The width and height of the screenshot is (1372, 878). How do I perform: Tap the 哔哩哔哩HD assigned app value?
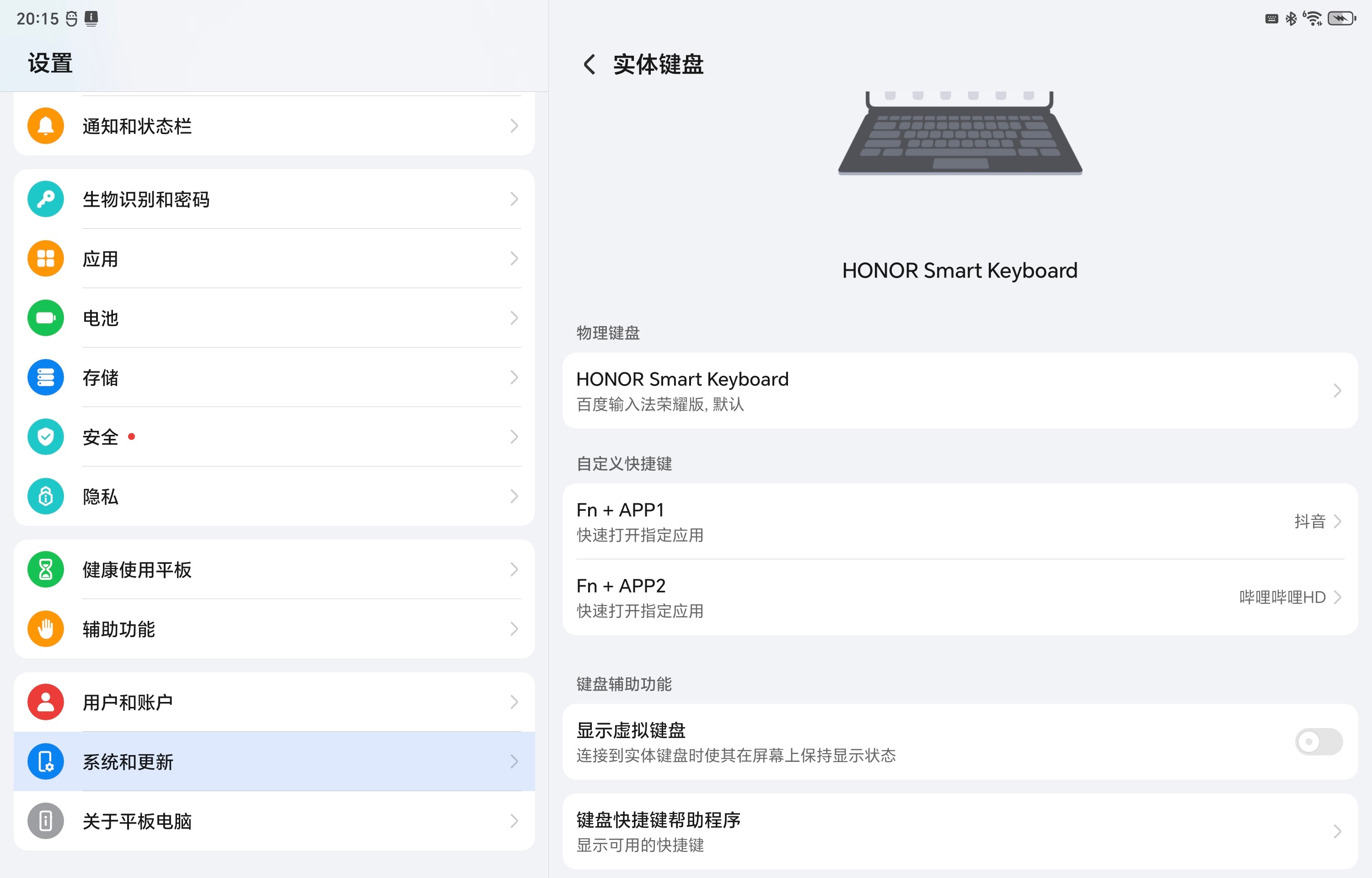click(x=1282, y=597)
